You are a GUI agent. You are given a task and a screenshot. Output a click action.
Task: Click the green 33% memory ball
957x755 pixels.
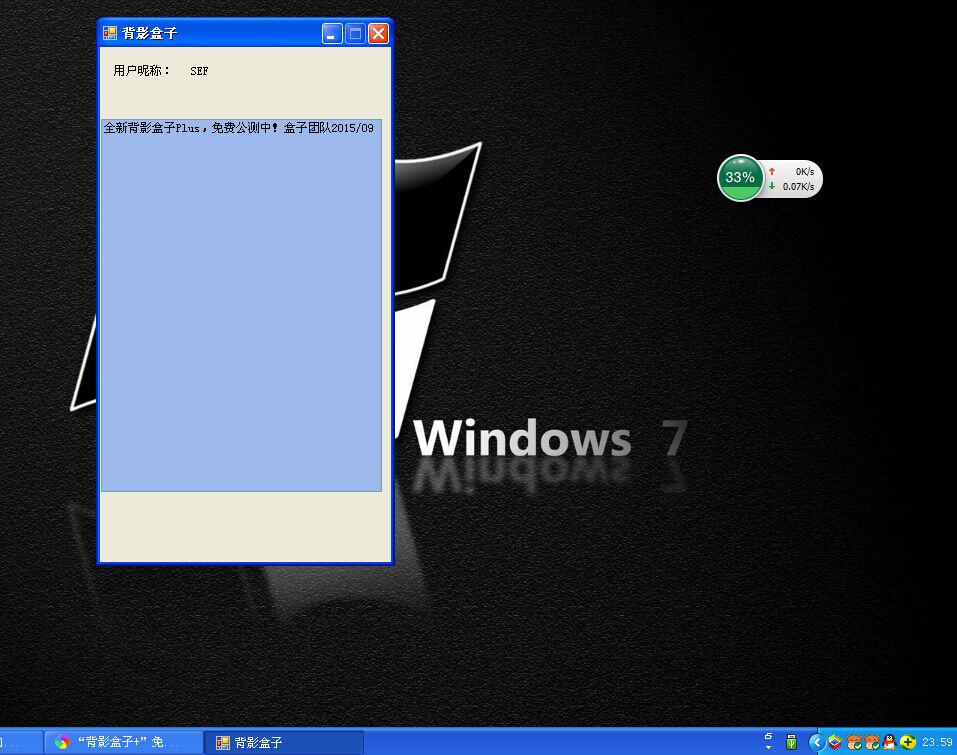pos(740,178)
